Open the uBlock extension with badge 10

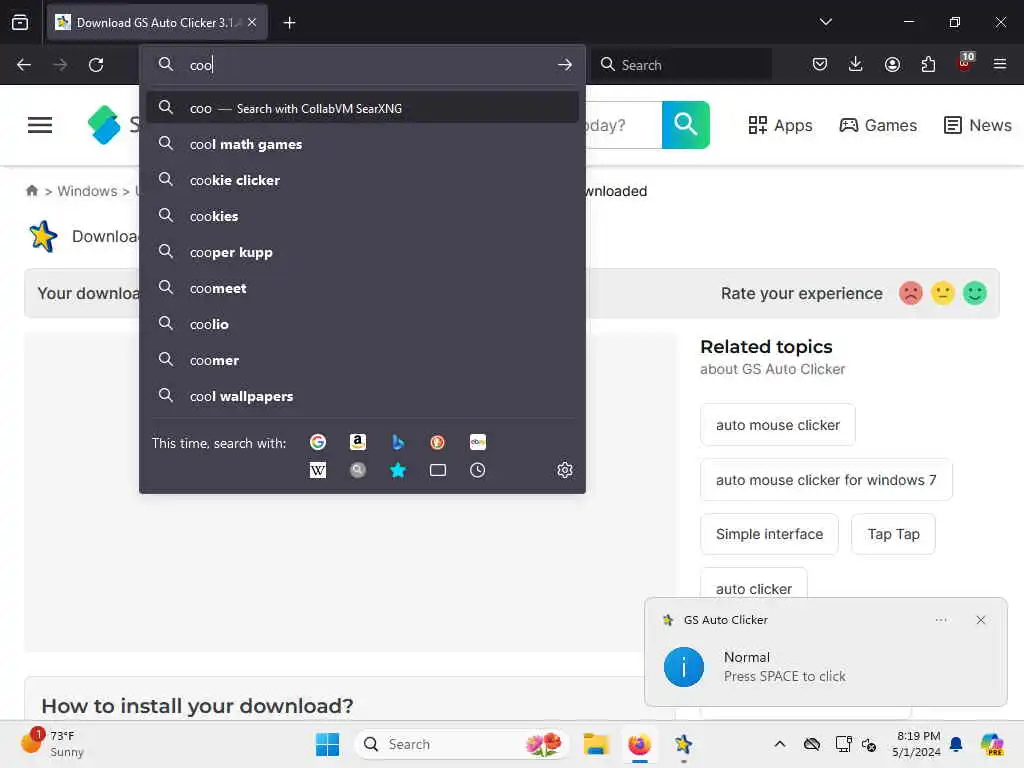click(965, 63)
